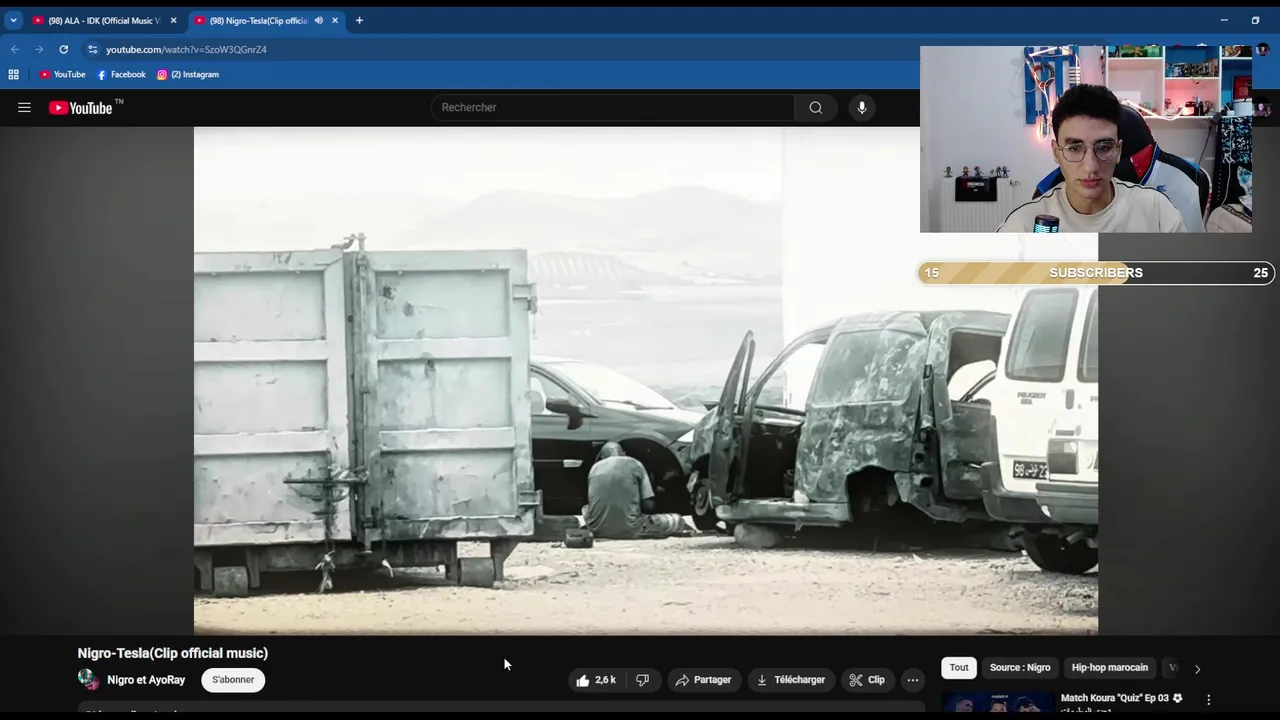Viewport: 1280px width, 720px height.
Task: Select the Source : Nigro chip
Action: point(1020,668)
